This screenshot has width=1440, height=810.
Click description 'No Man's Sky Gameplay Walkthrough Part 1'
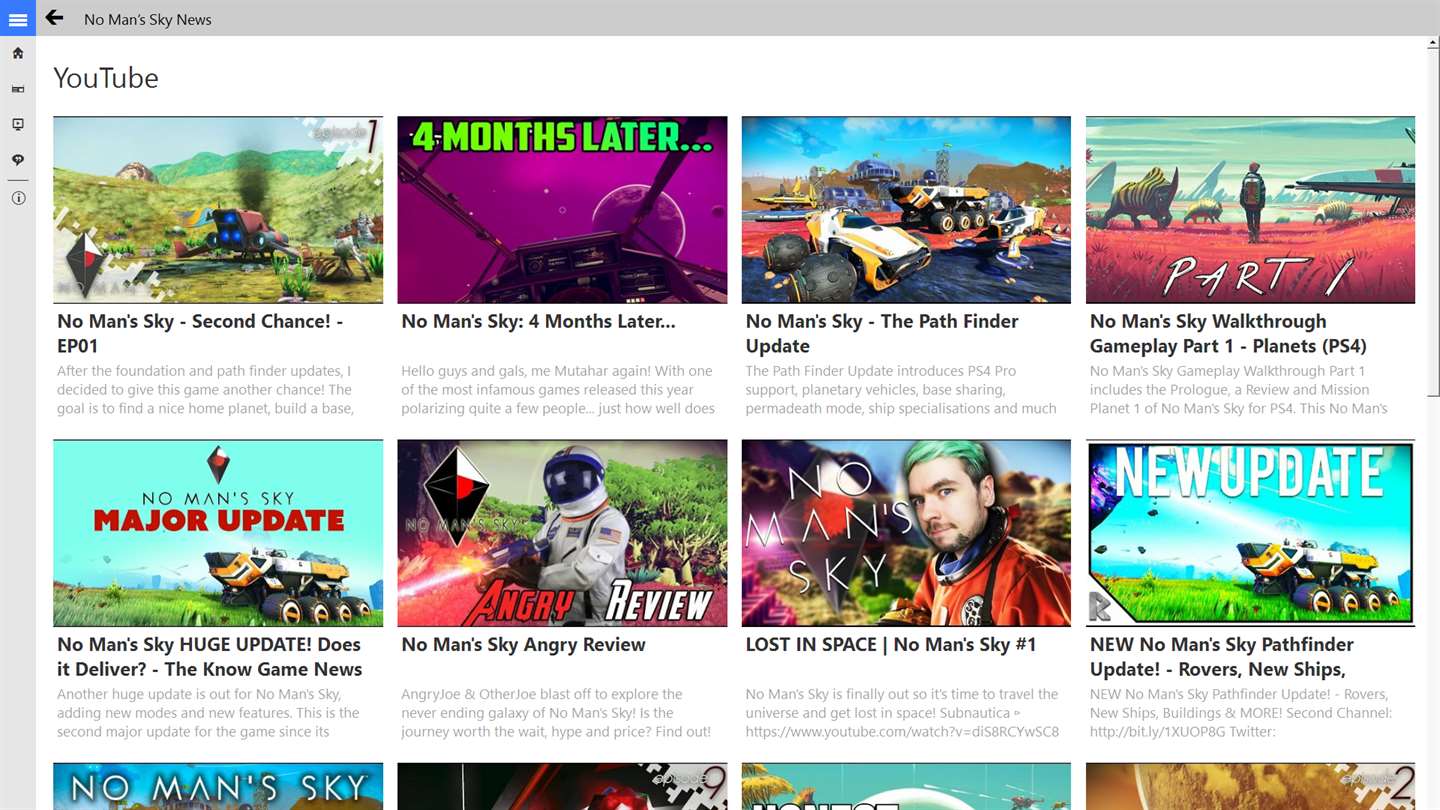click(x=1239, y=390)
